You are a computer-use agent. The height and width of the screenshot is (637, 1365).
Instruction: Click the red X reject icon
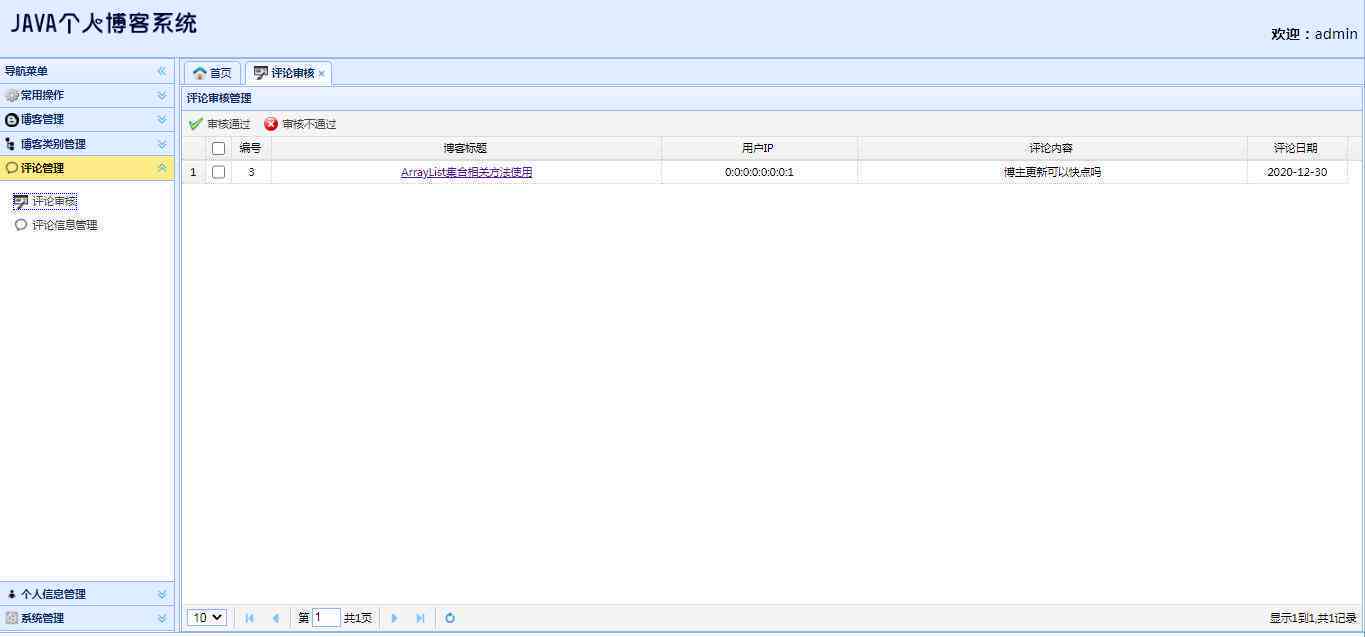[x=271, y=124]
